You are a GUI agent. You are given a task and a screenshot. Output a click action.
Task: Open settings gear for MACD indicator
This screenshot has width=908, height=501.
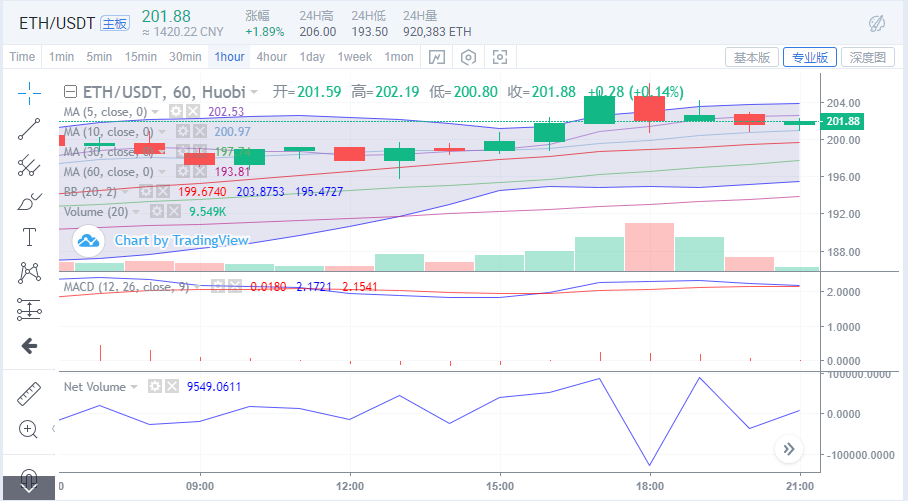(x=217, y=286)
